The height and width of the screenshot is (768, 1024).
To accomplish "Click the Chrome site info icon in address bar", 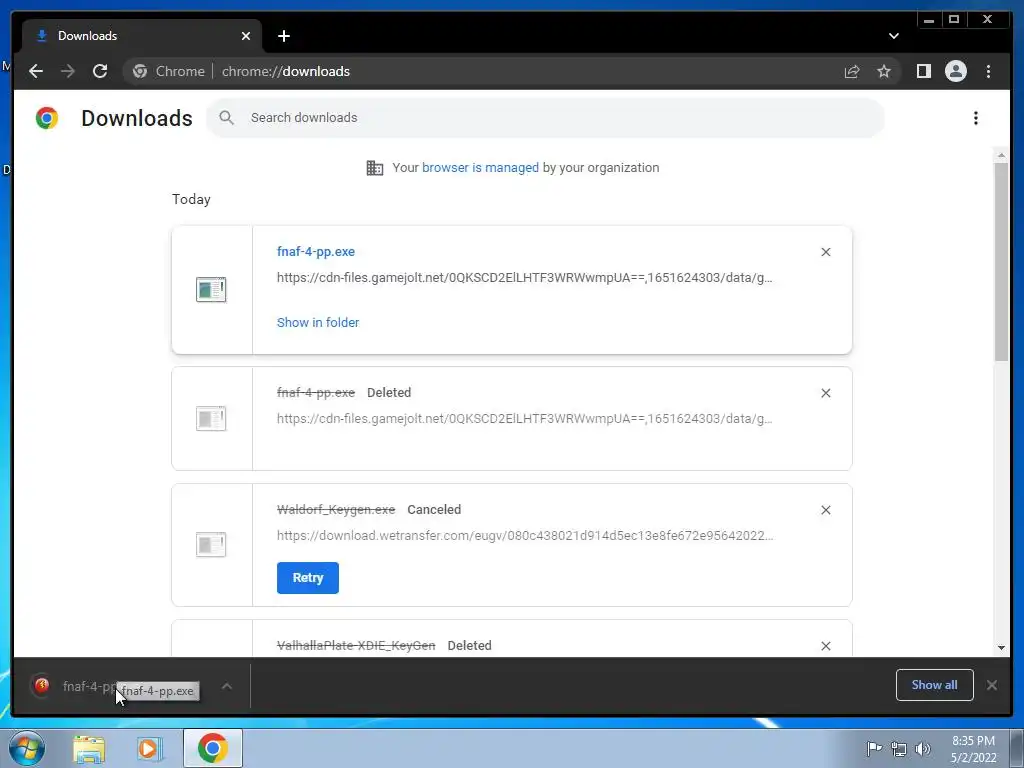I will (140, 71).
